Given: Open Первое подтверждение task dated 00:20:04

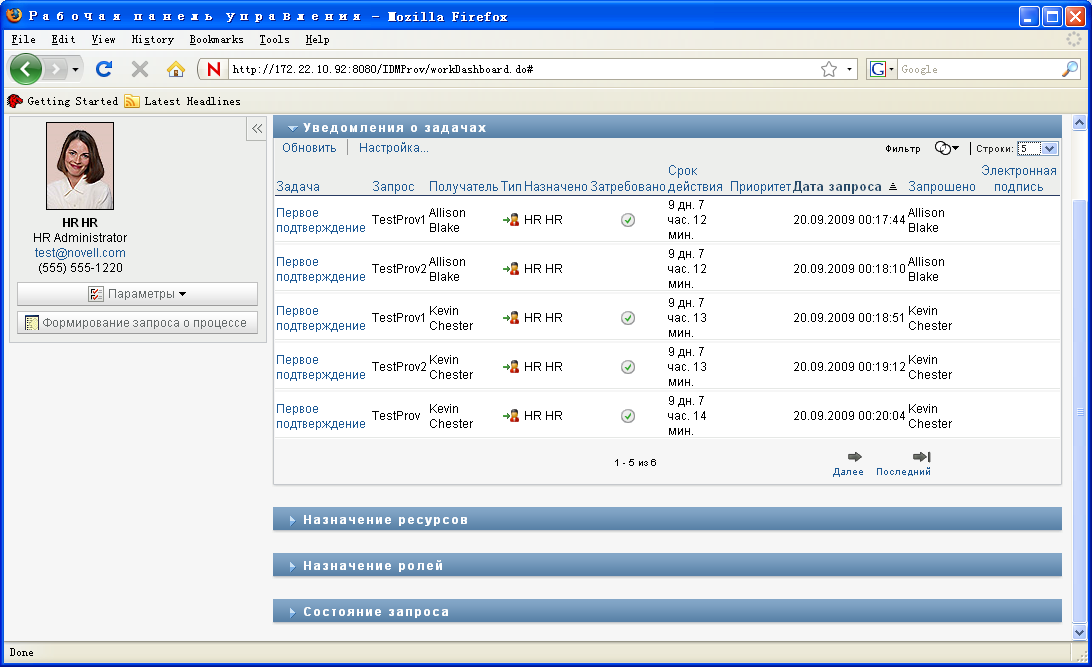Looking at the screenshot, I should pyautogui.click(x=320, y=416).
